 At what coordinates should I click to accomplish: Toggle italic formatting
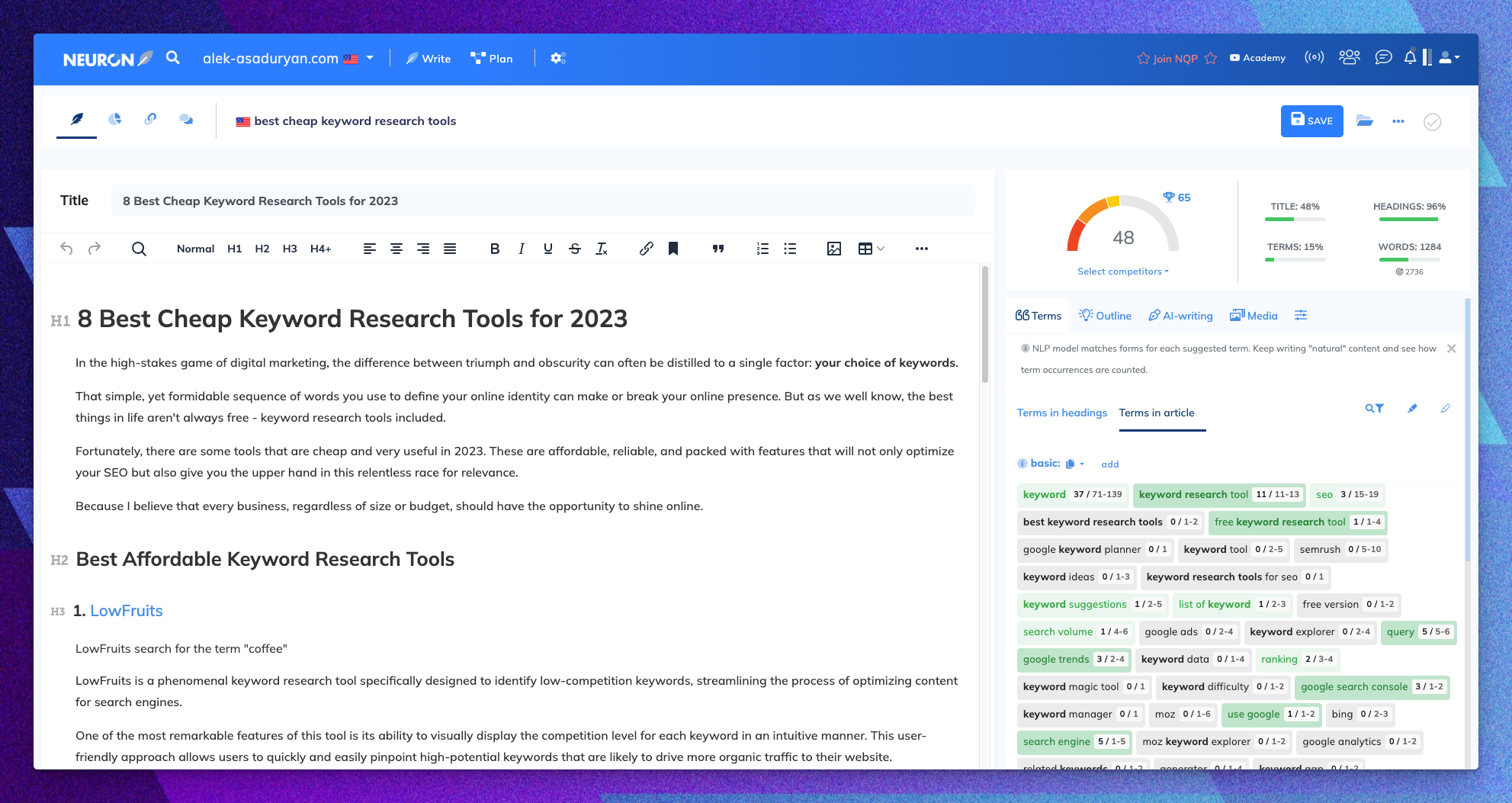coord(522,249)
